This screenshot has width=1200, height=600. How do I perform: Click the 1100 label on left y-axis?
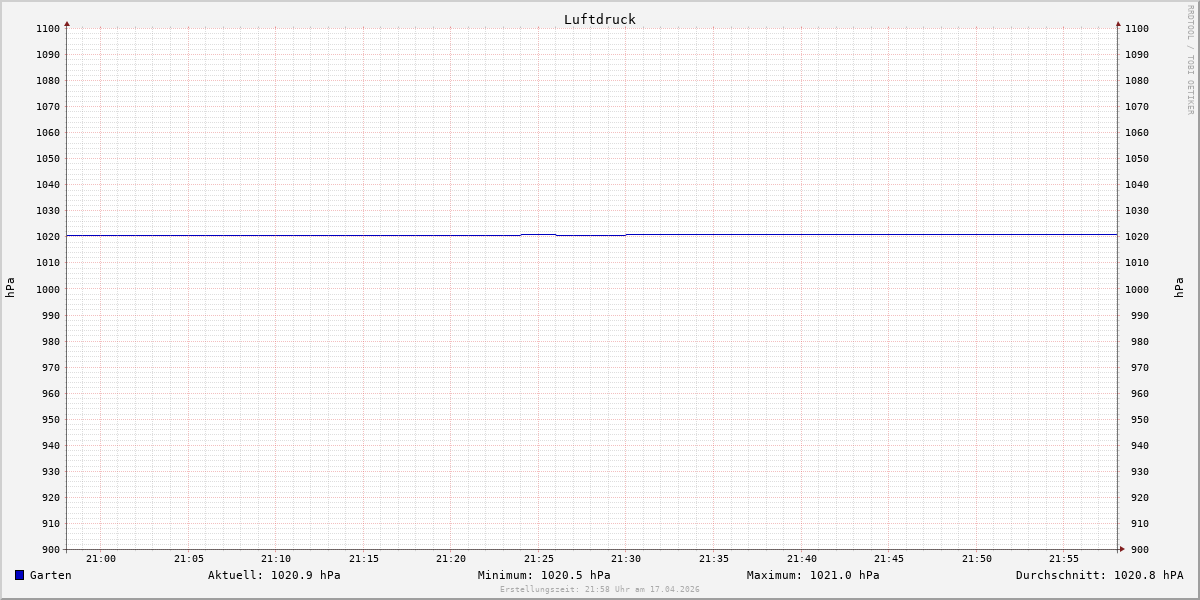pos(48,28)
